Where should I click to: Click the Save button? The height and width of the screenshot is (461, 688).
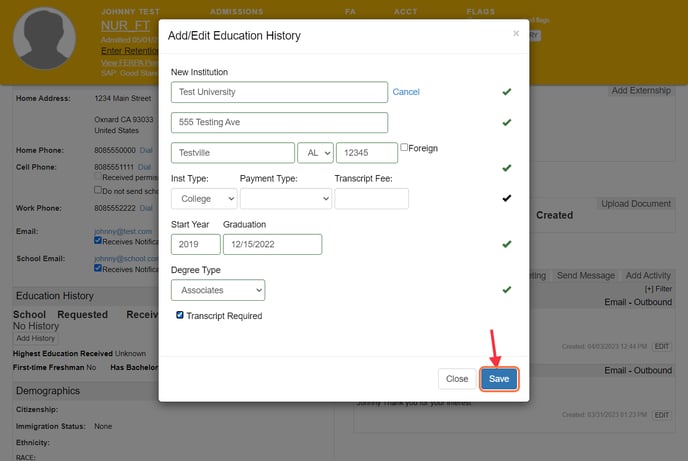pos(498,379)
